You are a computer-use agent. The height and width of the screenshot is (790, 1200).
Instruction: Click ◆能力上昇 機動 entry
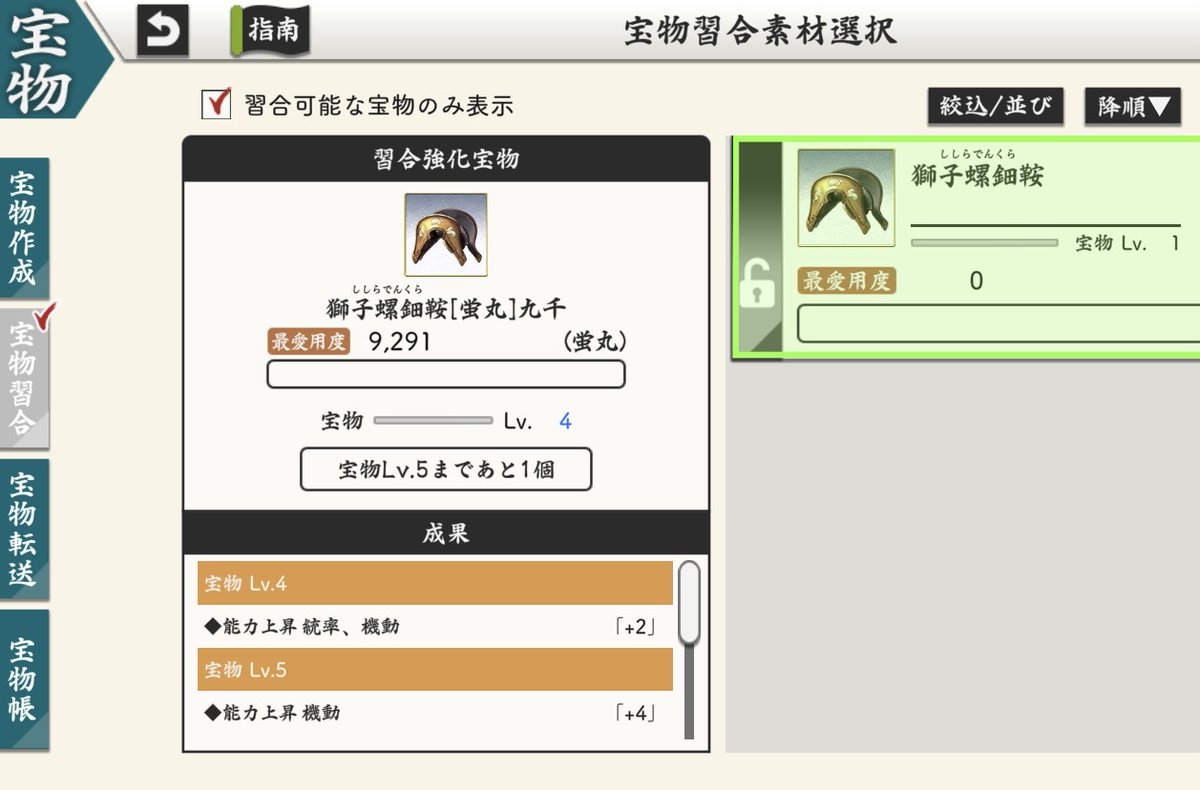tap(272, 713)
